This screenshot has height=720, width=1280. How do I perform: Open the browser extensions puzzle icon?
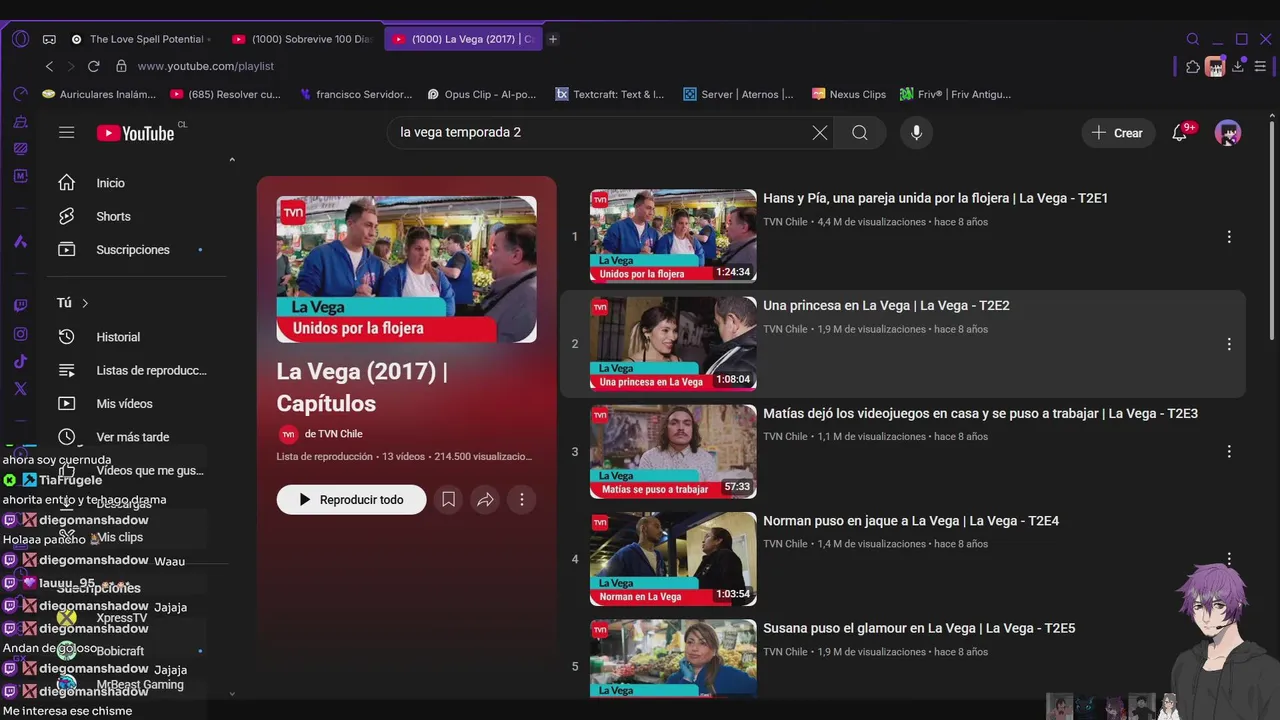click(x=1193, y=67)
